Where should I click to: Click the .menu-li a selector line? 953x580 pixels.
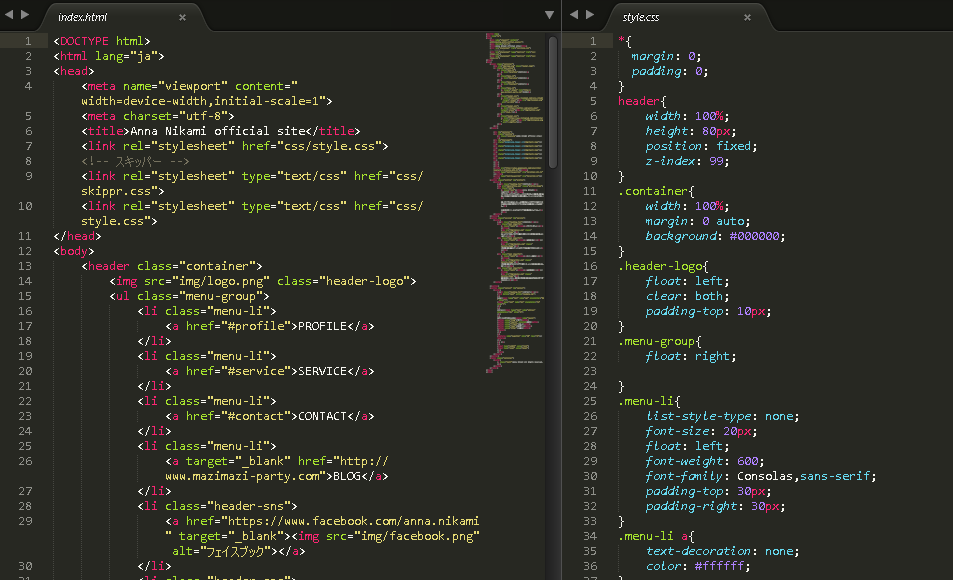[656, 536]
